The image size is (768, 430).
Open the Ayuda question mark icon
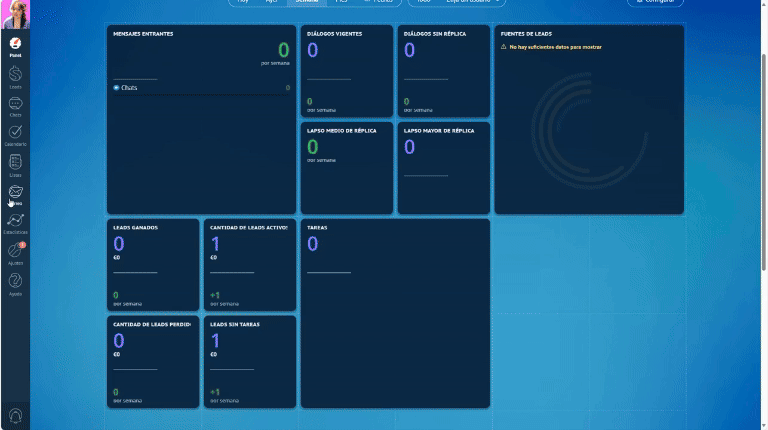[x=15, y=284]
